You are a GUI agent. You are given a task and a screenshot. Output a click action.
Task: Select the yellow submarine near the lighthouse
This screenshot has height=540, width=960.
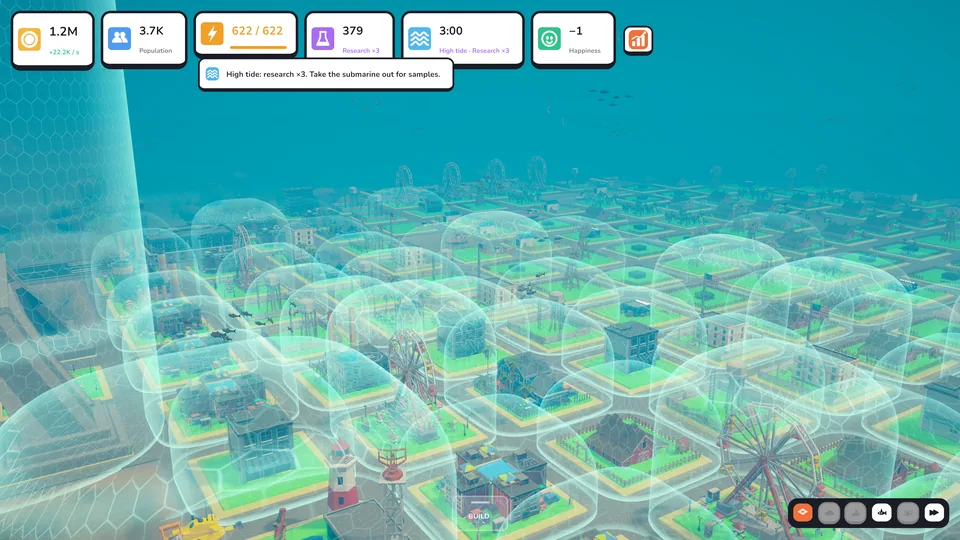point(199,528)
